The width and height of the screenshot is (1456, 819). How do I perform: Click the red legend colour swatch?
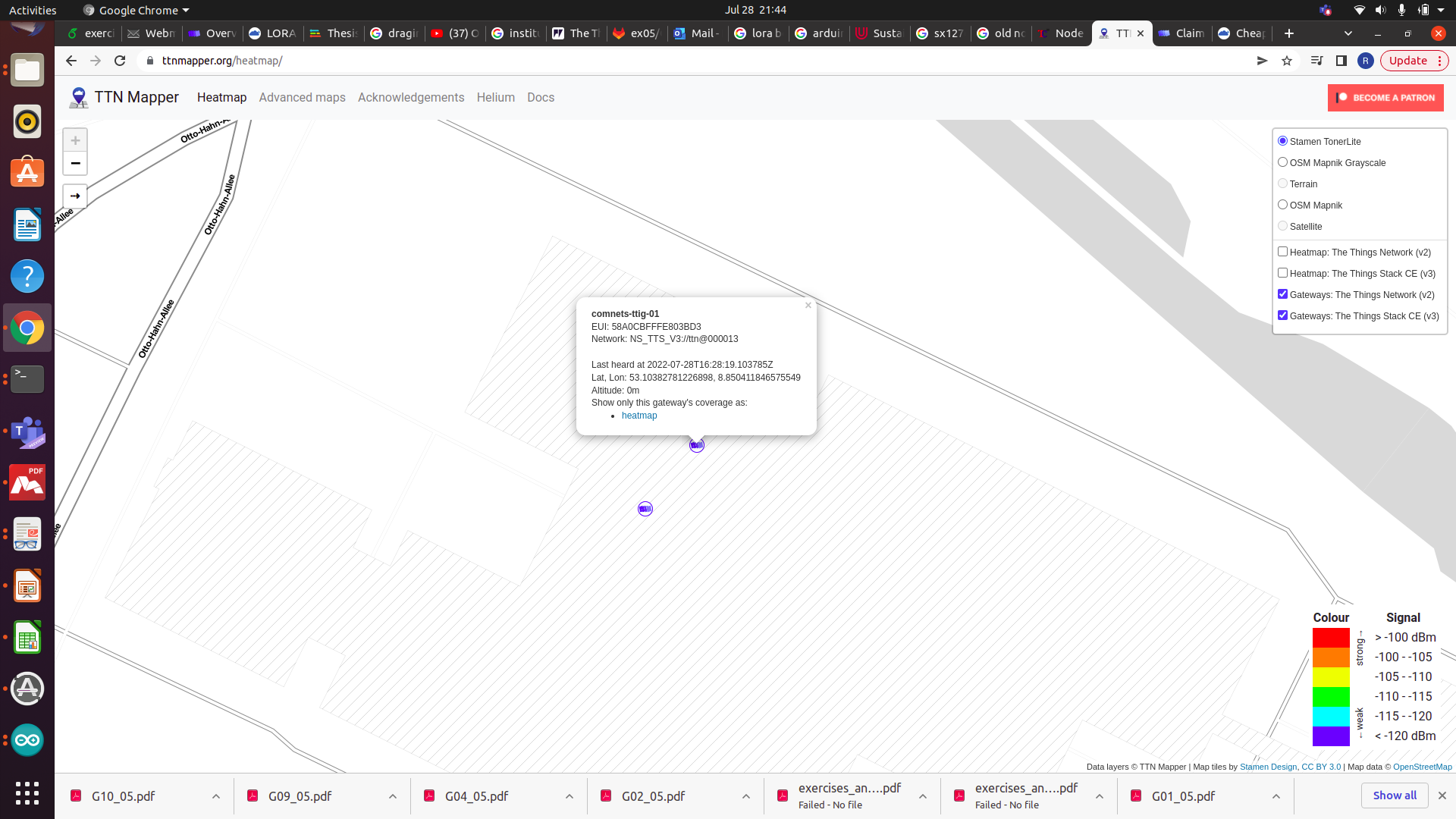coord(1331,638)
